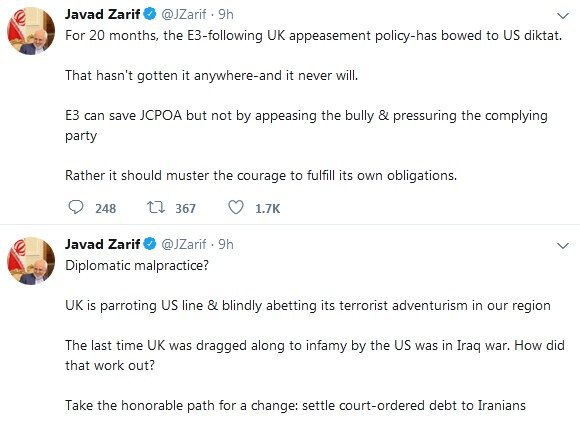The image size is (580, 425).
Task: Expand options chevron on second tweet
Action: click(563, 246)
